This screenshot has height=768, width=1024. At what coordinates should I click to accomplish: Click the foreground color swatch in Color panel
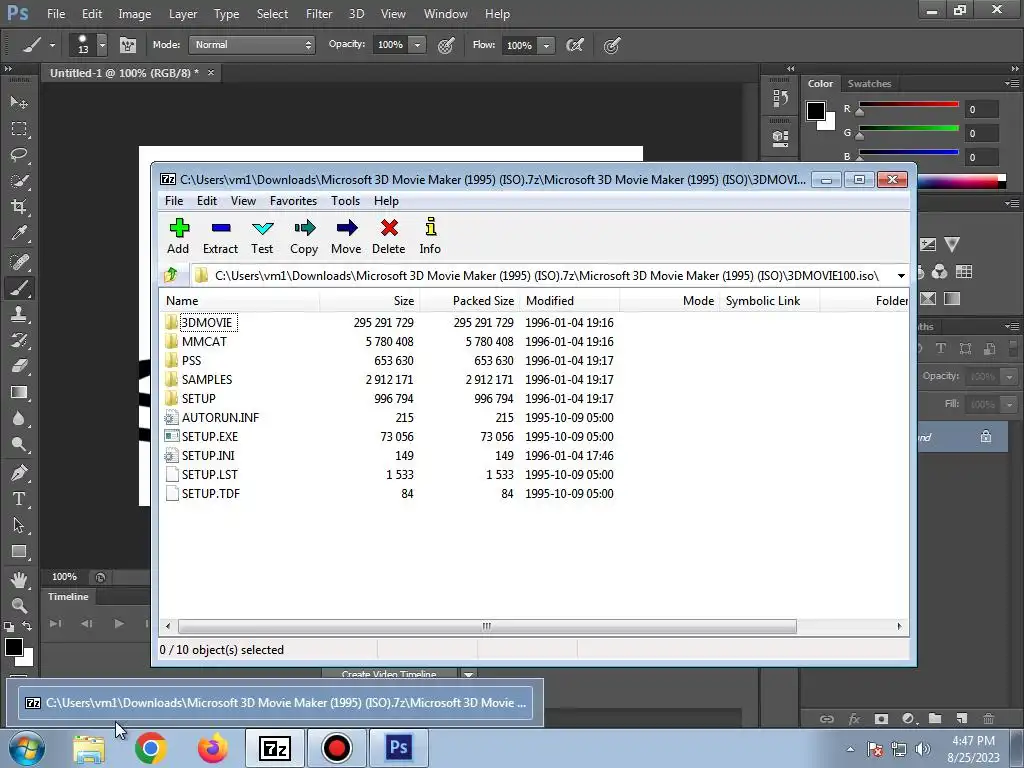tap(816, 111)
